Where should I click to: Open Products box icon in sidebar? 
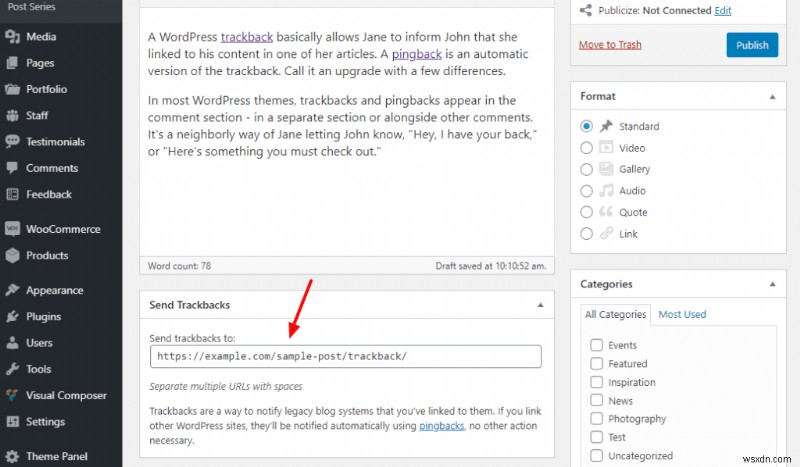[x=12, y=255]
